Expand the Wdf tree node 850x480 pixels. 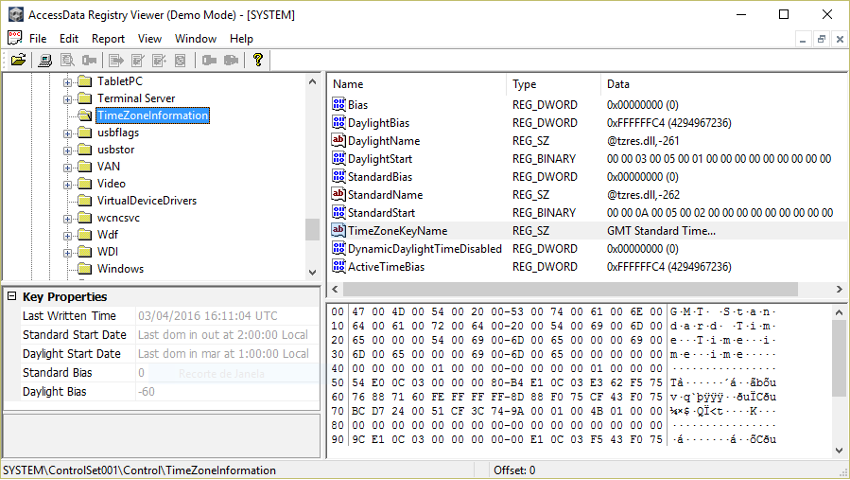67,236
